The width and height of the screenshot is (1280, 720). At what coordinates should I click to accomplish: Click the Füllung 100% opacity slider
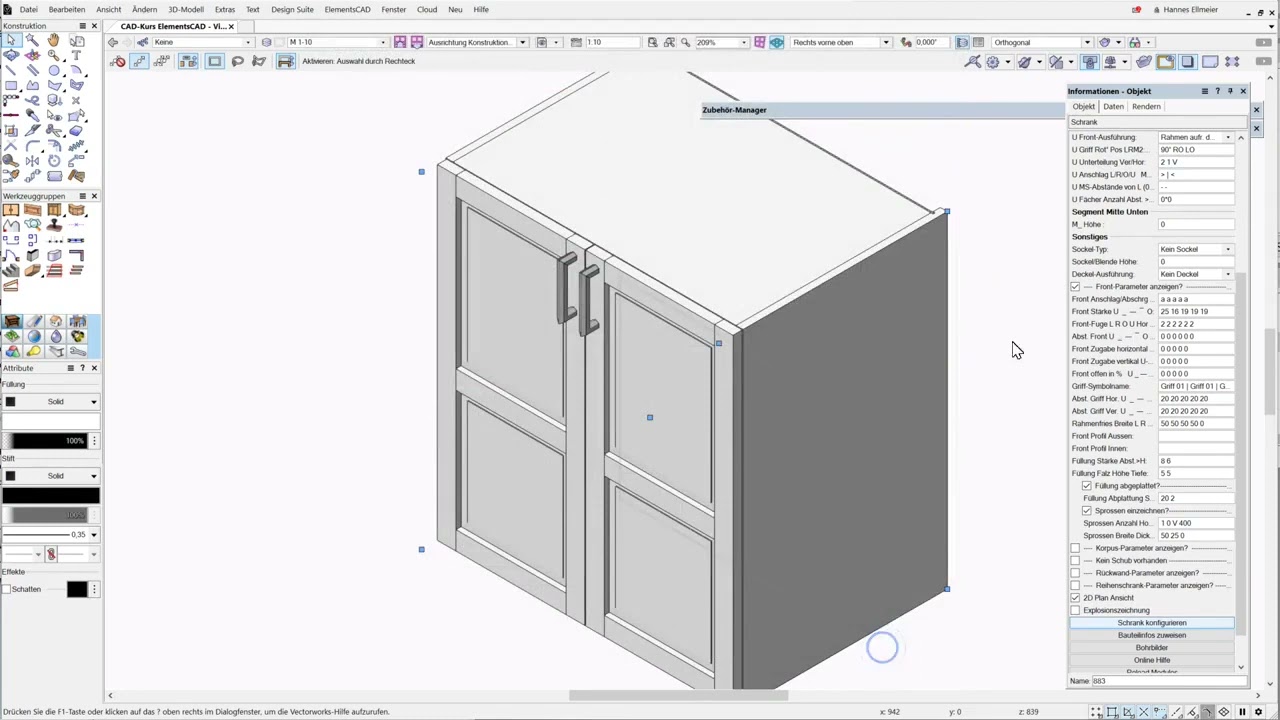point(45,440)
